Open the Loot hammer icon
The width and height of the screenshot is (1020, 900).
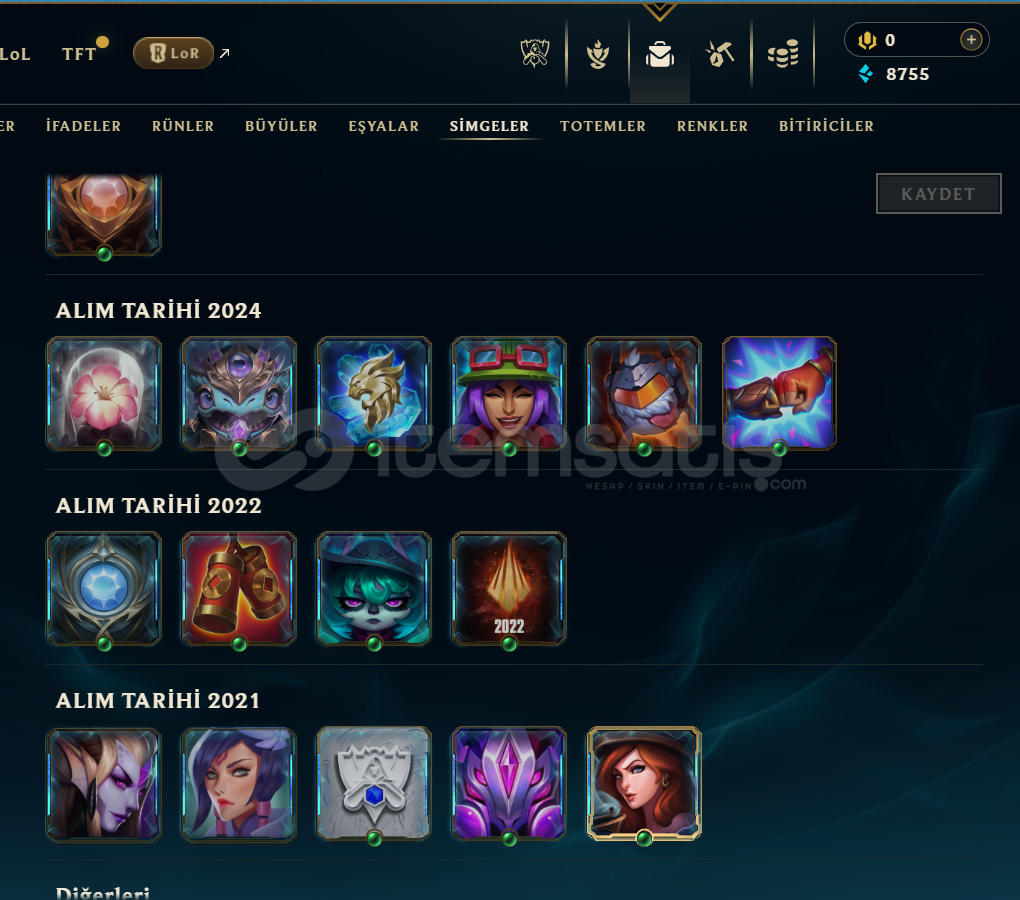[x=720, y=55]
